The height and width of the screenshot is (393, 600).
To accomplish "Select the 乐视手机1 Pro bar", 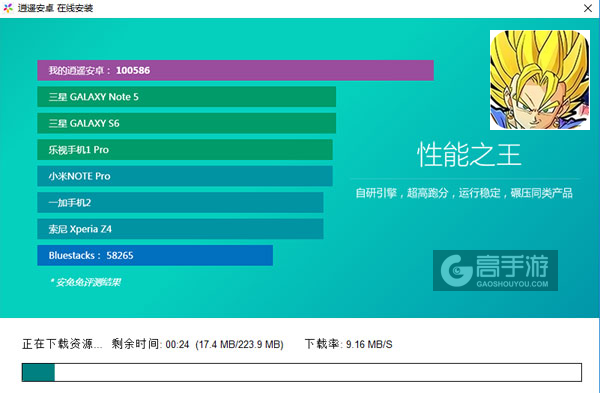I will tap(185, 150).
